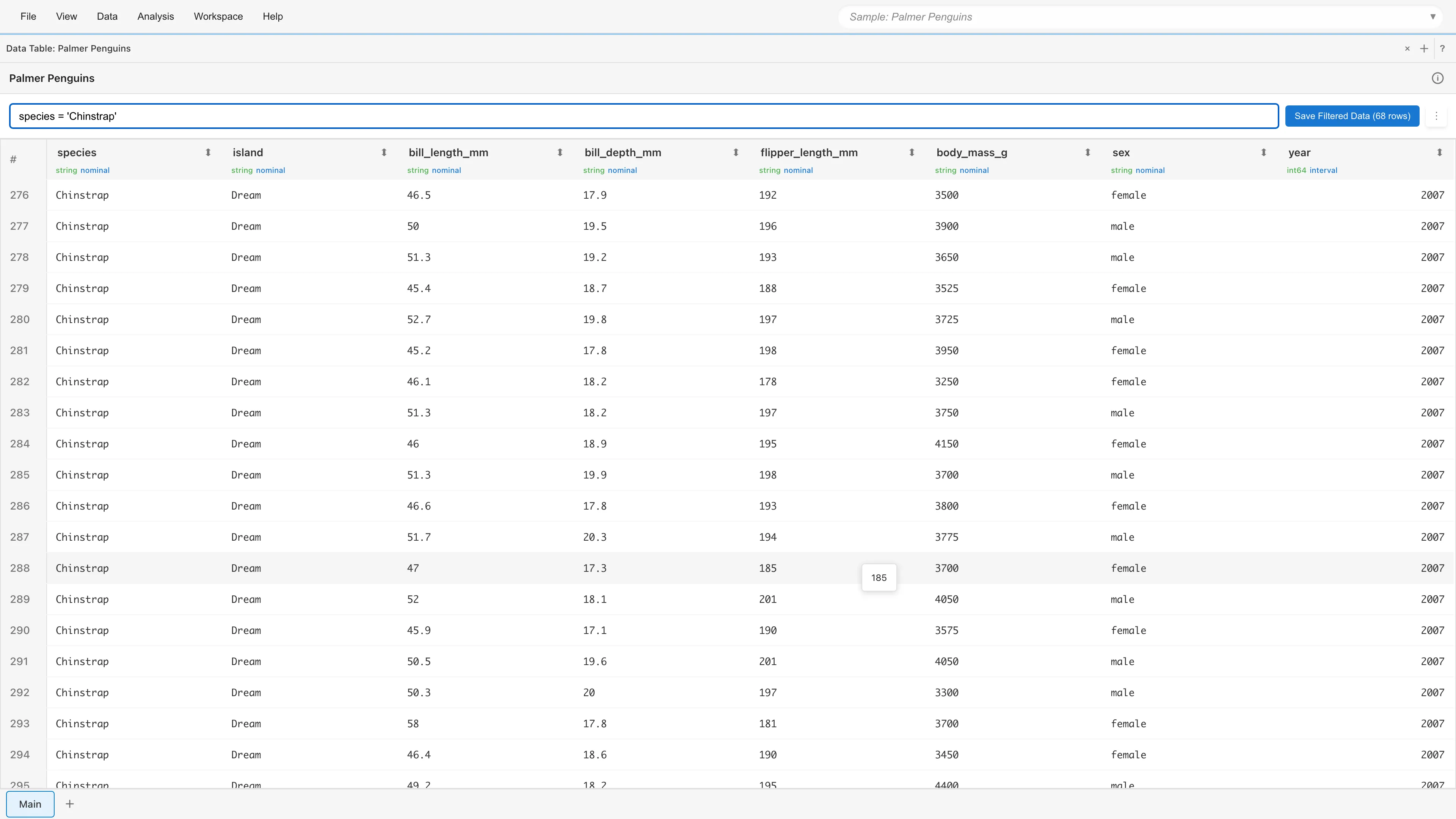Sort by bill_depth_mm using its arrow icon
The image size is (1456, 819).
[735, 152]
